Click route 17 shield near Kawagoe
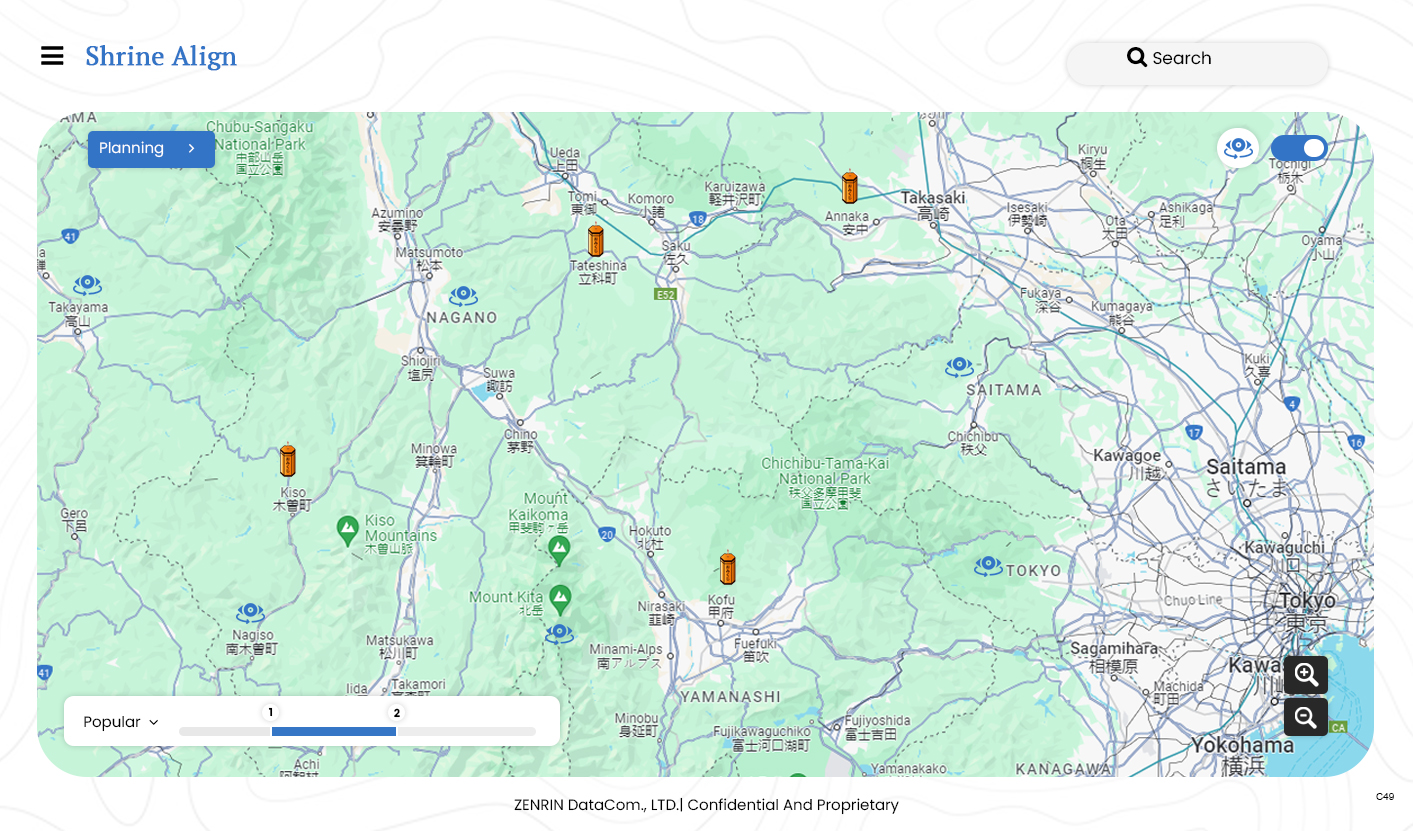This screenshot has height=831, width=1413. pos(1194,432)
